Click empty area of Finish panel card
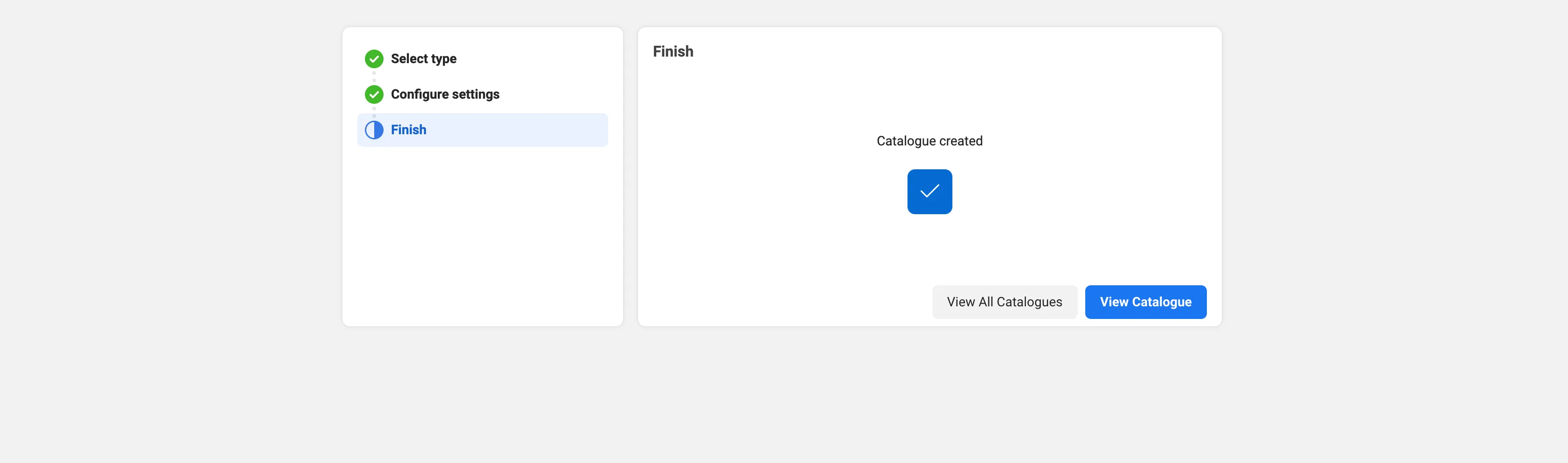The image size is (1568, 463). (761, 243)
